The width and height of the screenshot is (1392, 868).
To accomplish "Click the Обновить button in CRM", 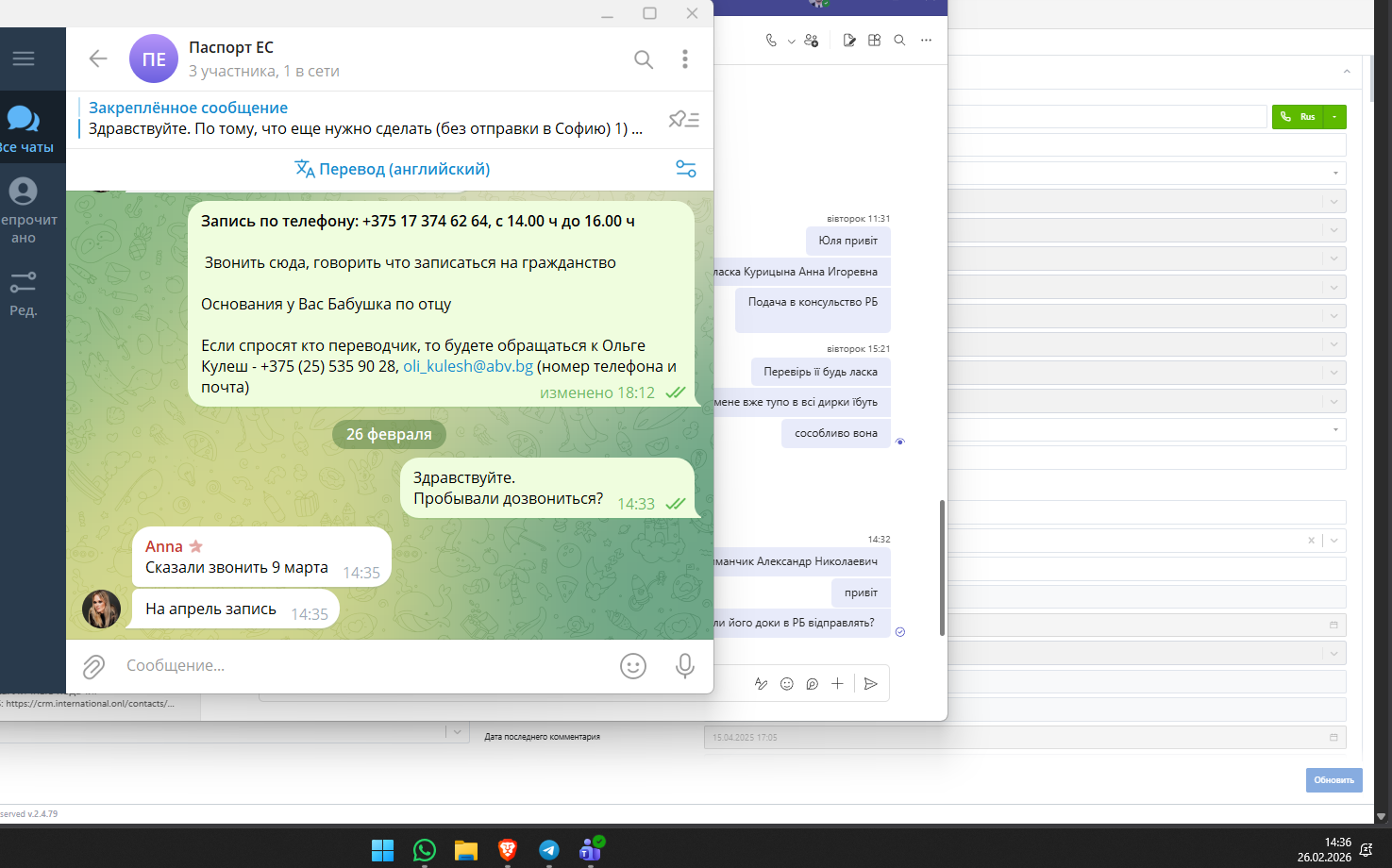I will coord(1334,780).
